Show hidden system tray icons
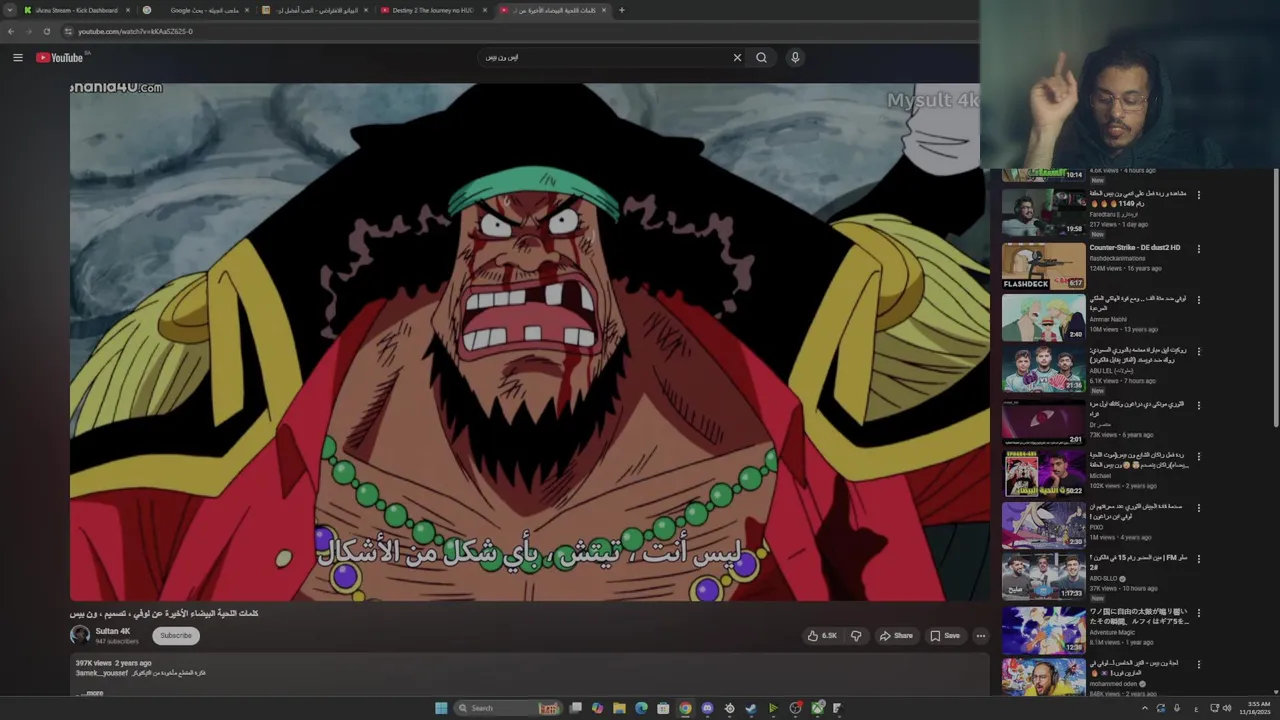Viewport: 1280px width, 720px height. pyautogui.click(x=1145, y=708)
